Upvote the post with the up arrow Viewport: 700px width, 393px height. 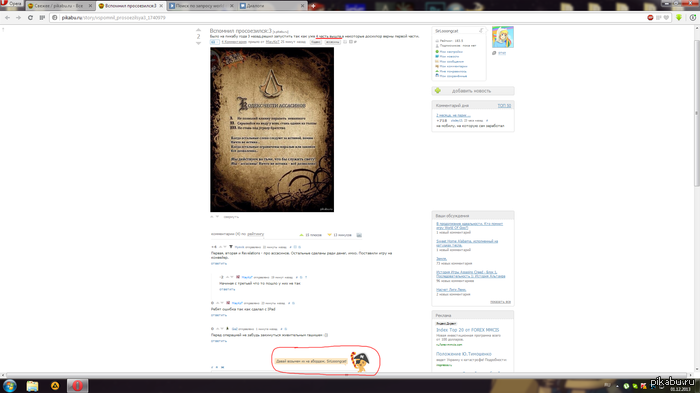[199, 30]
